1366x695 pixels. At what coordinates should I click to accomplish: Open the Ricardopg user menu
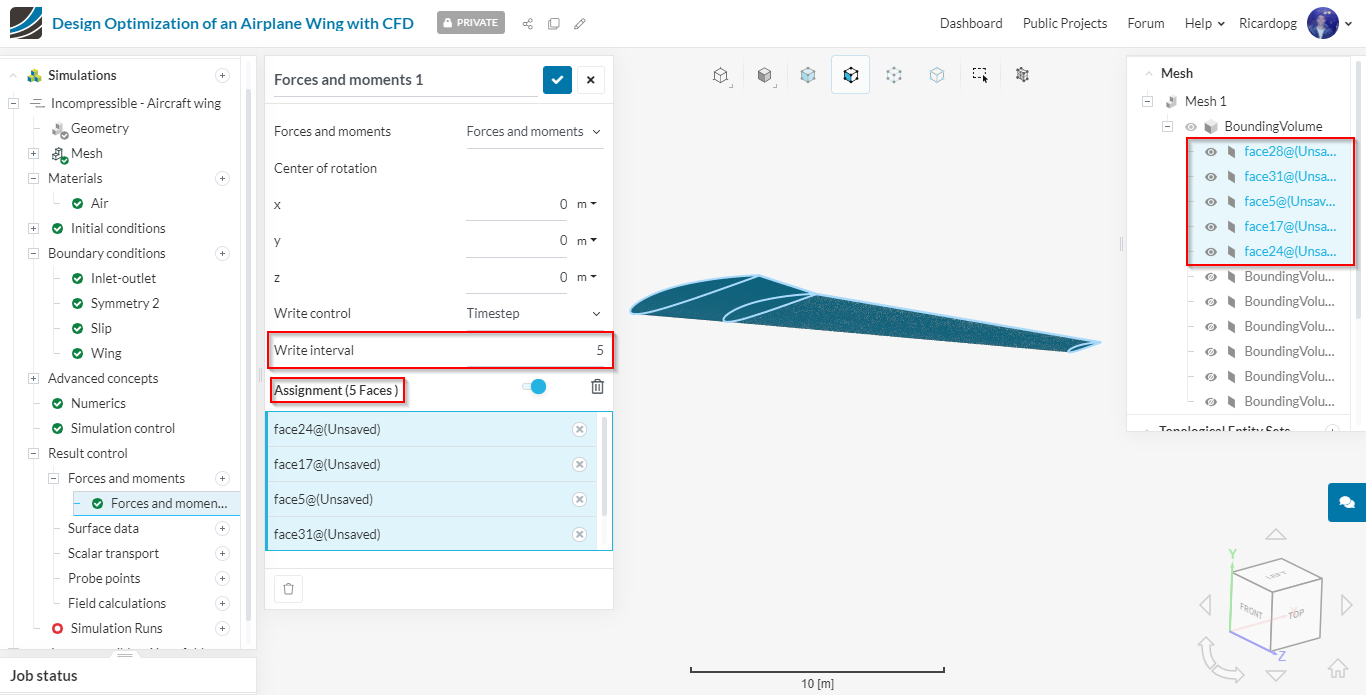pyautogui.click(x=1295, y=23)
